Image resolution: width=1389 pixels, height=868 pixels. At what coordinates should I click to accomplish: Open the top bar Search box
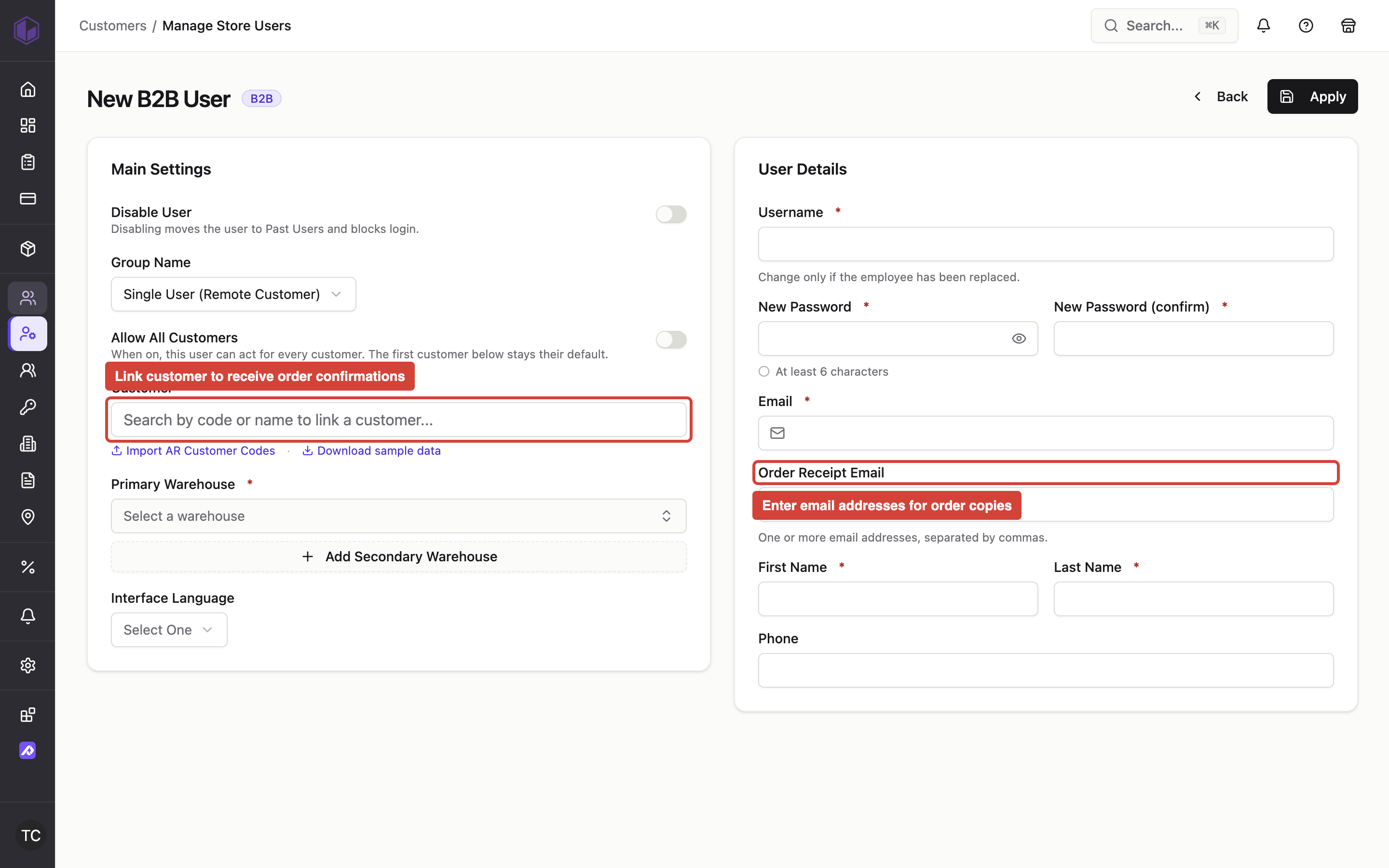(1164, 25)
